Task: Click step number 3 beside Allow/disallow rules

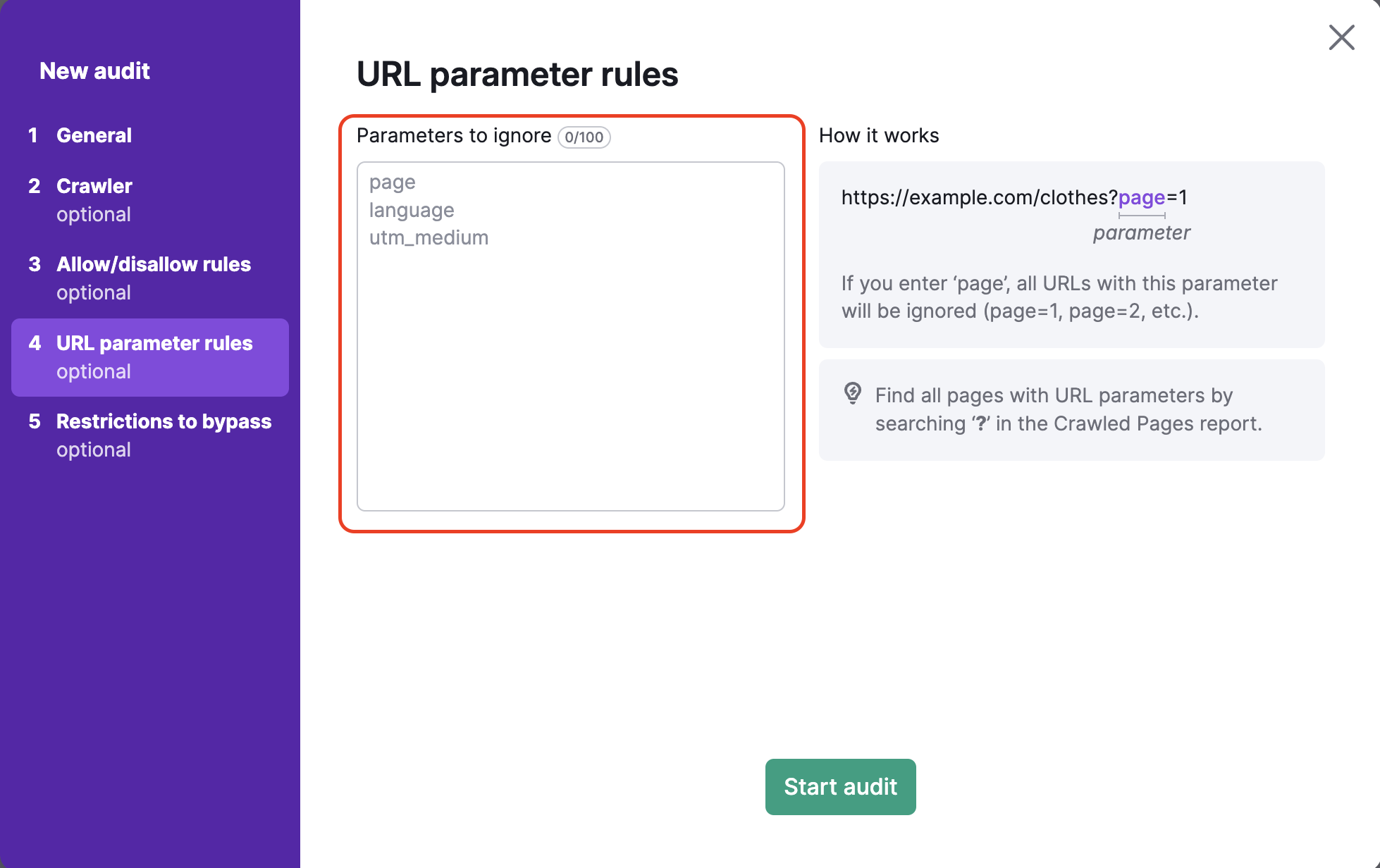Action: click(x=34, y=264)
